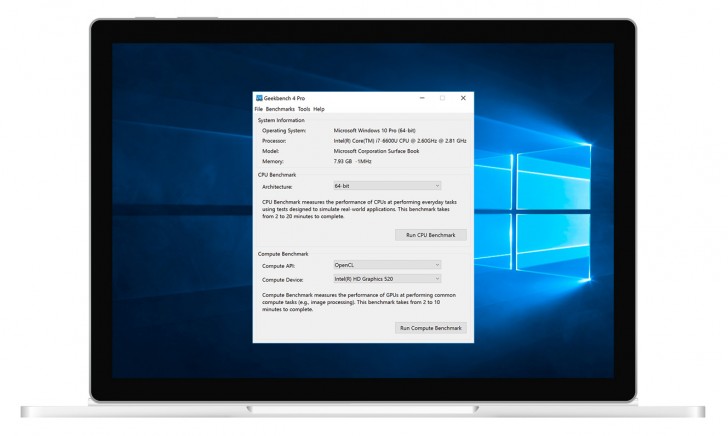Click the Run CPU Benchmark button
Screen dimensions: 728x436
(430, 235)
